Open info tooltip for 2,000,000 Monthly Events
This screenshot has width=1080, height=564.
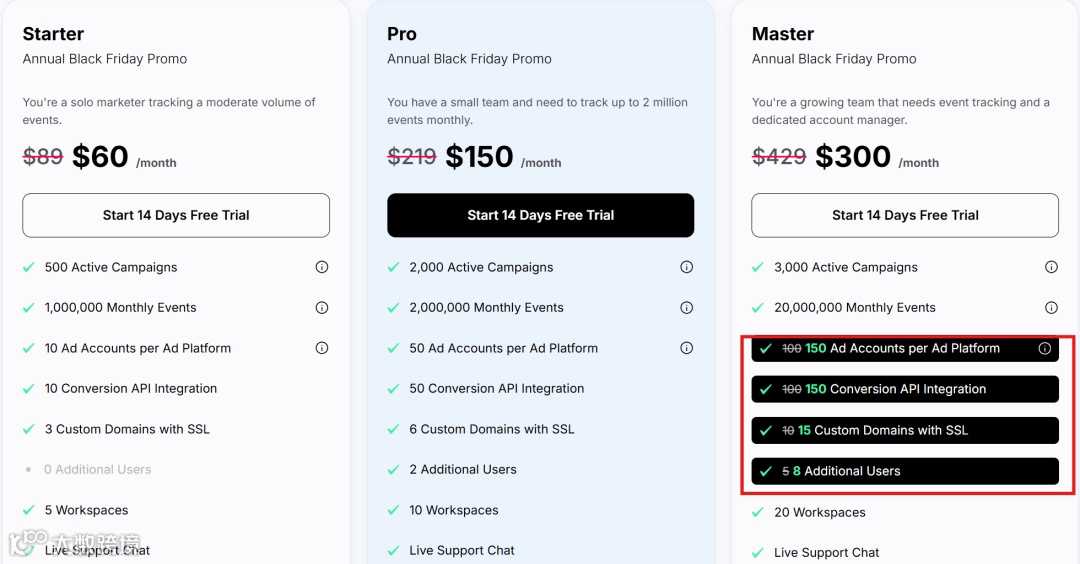tap(687, 308)
